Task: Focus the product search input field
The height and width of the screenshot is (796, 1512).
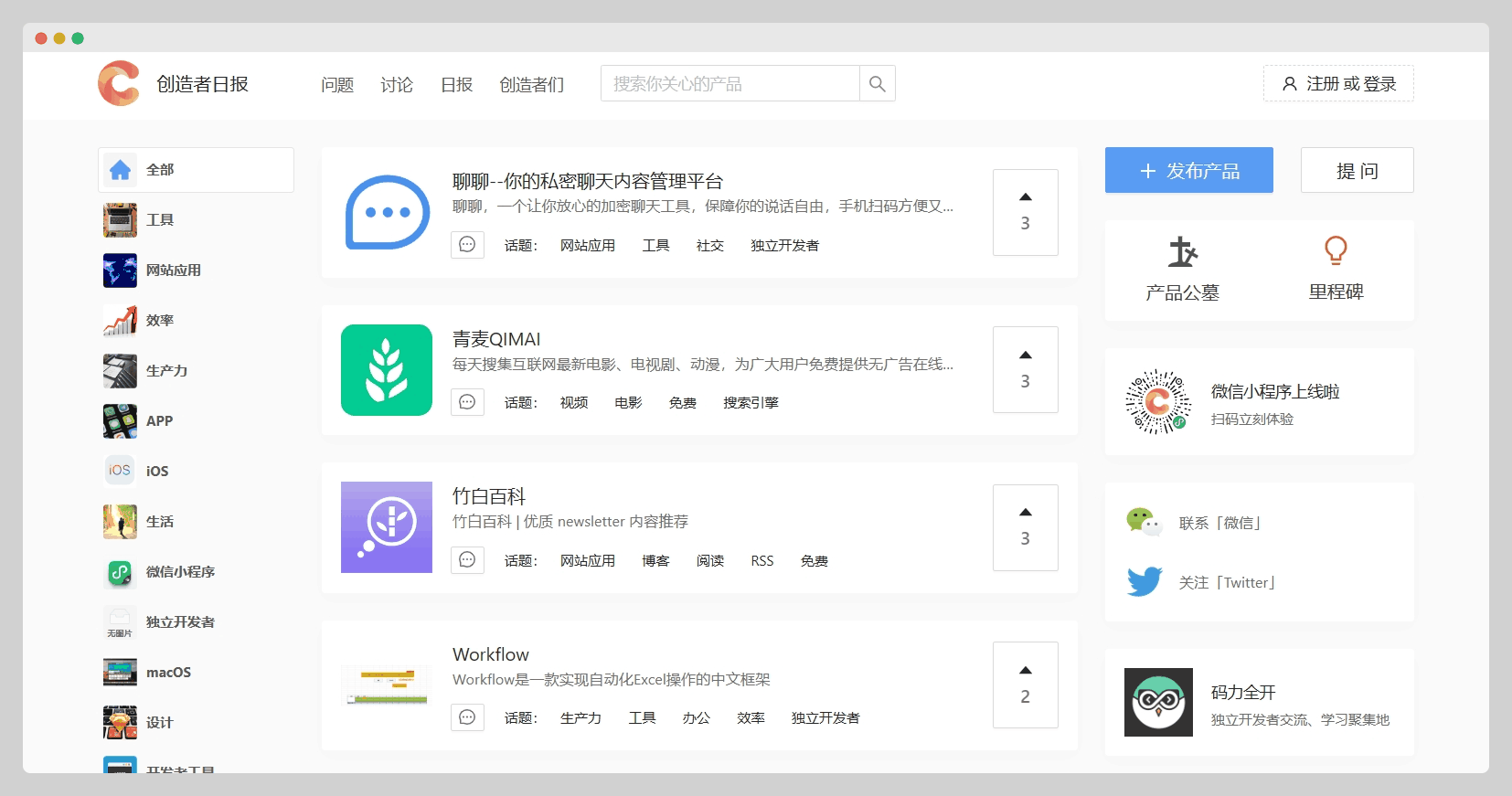Action: pyautogui.click(x=729, y=84)
